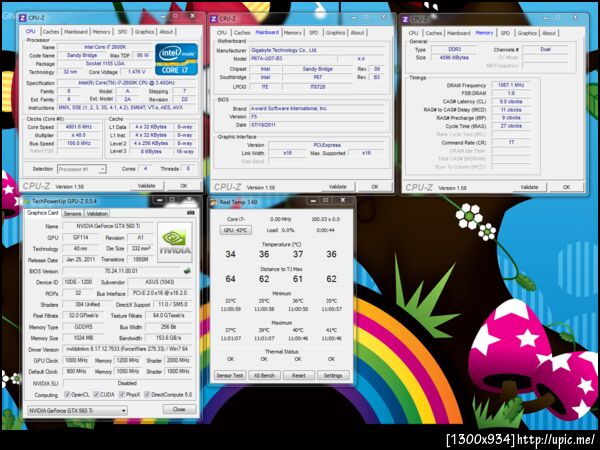Screen dimensions: 600x450
Task: Open Mainboard tab in first CPU-Z window
Action: pos(76,32)
